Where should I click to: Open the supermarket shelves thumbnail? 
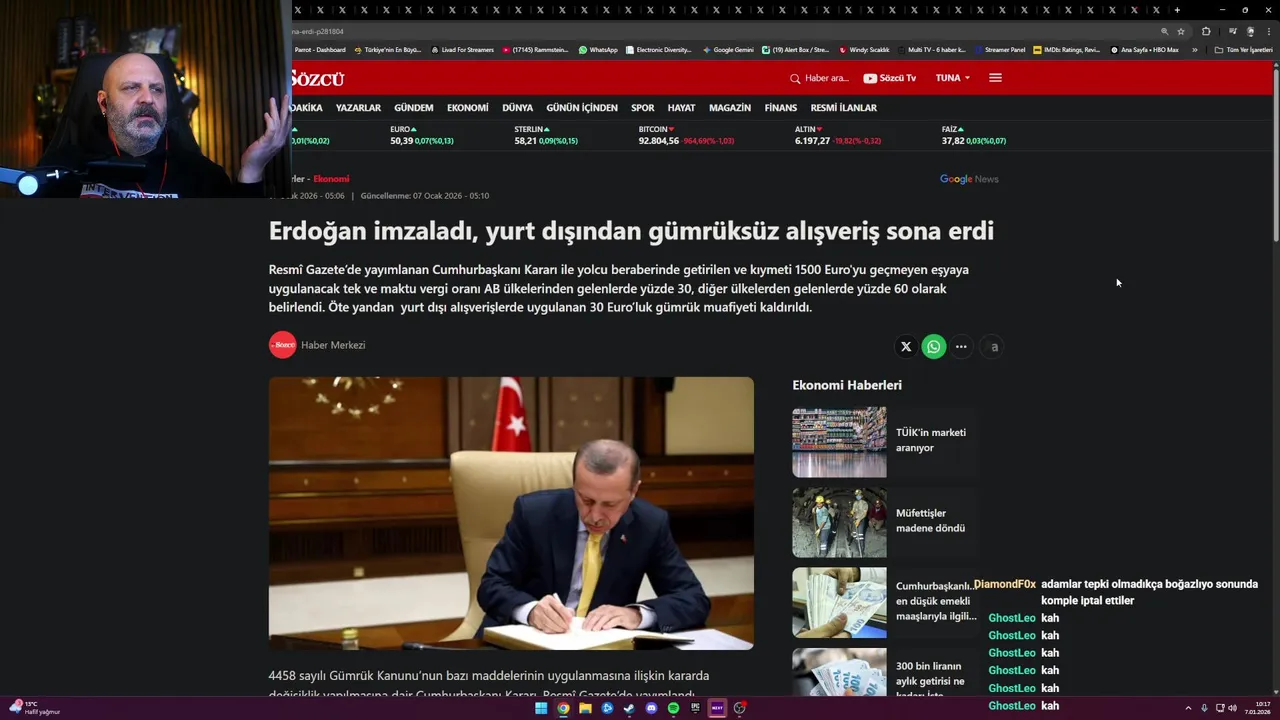tap(839, 442)
